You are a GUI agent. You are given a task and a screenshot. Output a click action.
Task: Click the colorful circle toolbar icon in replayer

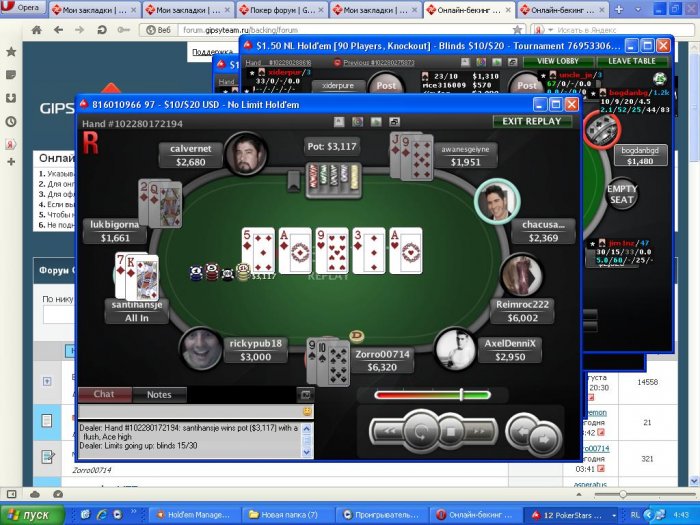pos(357,122)
